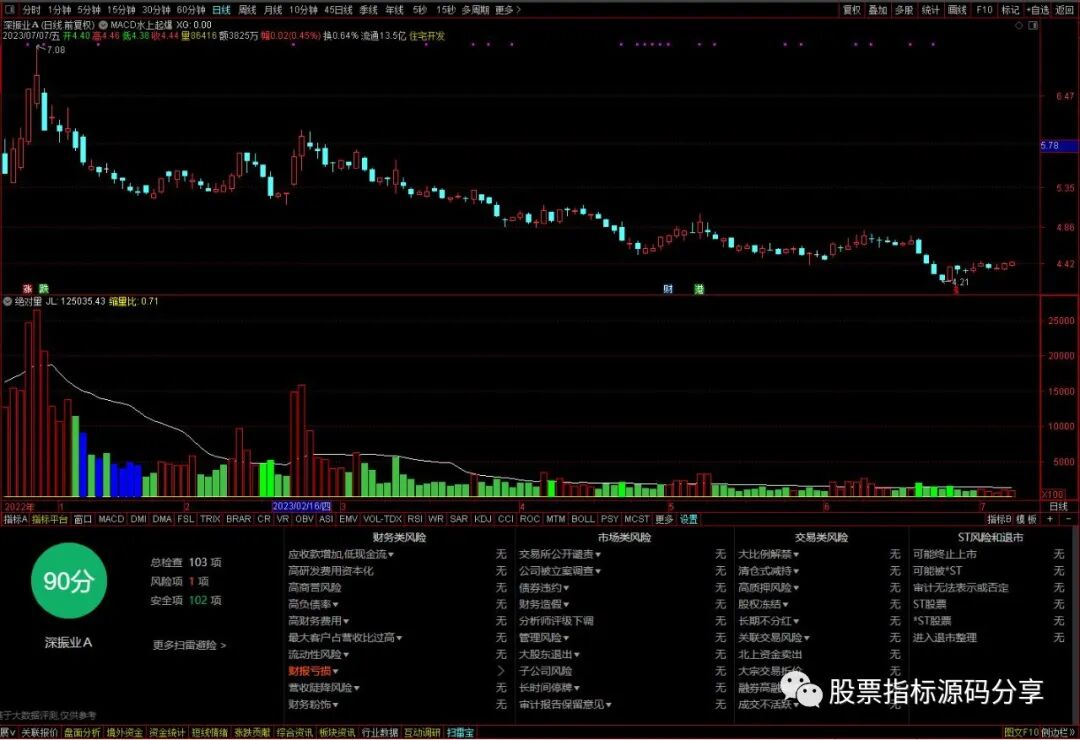Select the MACD indicator tab
The height and width of the screenshot is (740, 1080).
tap(111, 519)
